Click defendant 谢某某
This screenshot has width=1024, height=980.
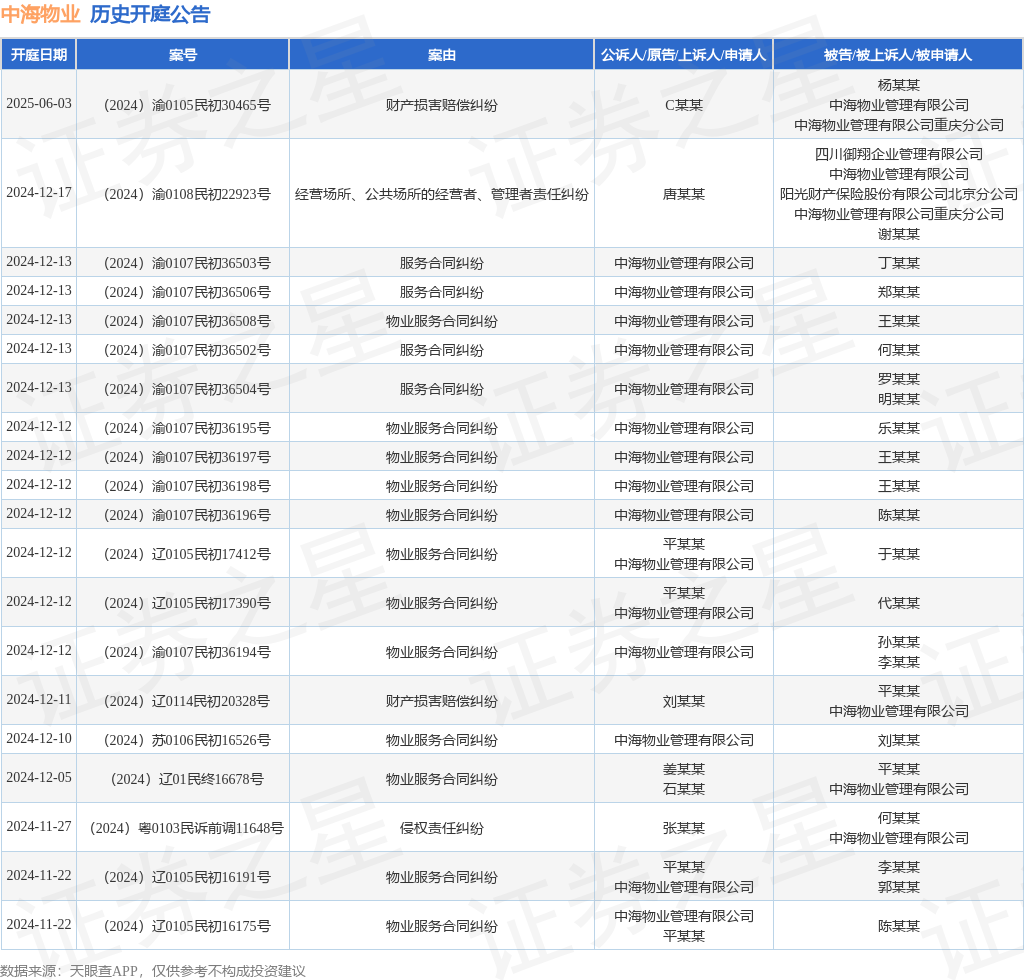click(899, 234)
